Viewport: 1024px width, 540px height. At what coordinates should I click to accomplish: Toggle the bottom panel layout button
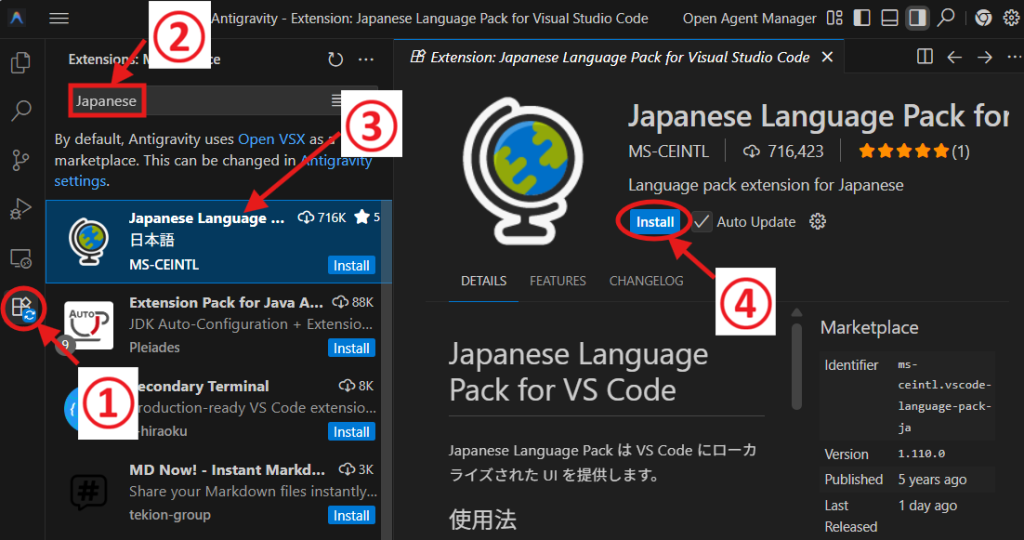pos(889,18)
